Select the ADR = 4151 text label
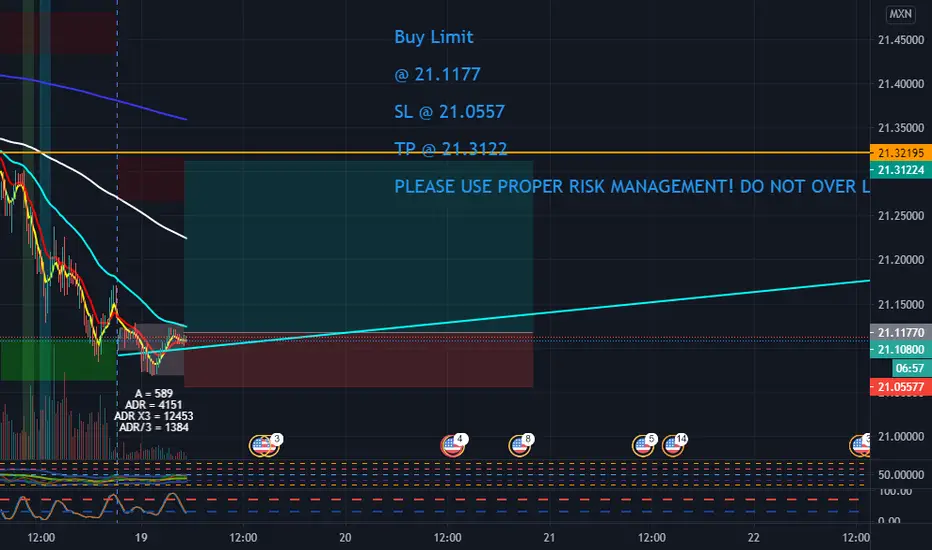The width and height of the screenshot is (932, 550). click(153, 405)
